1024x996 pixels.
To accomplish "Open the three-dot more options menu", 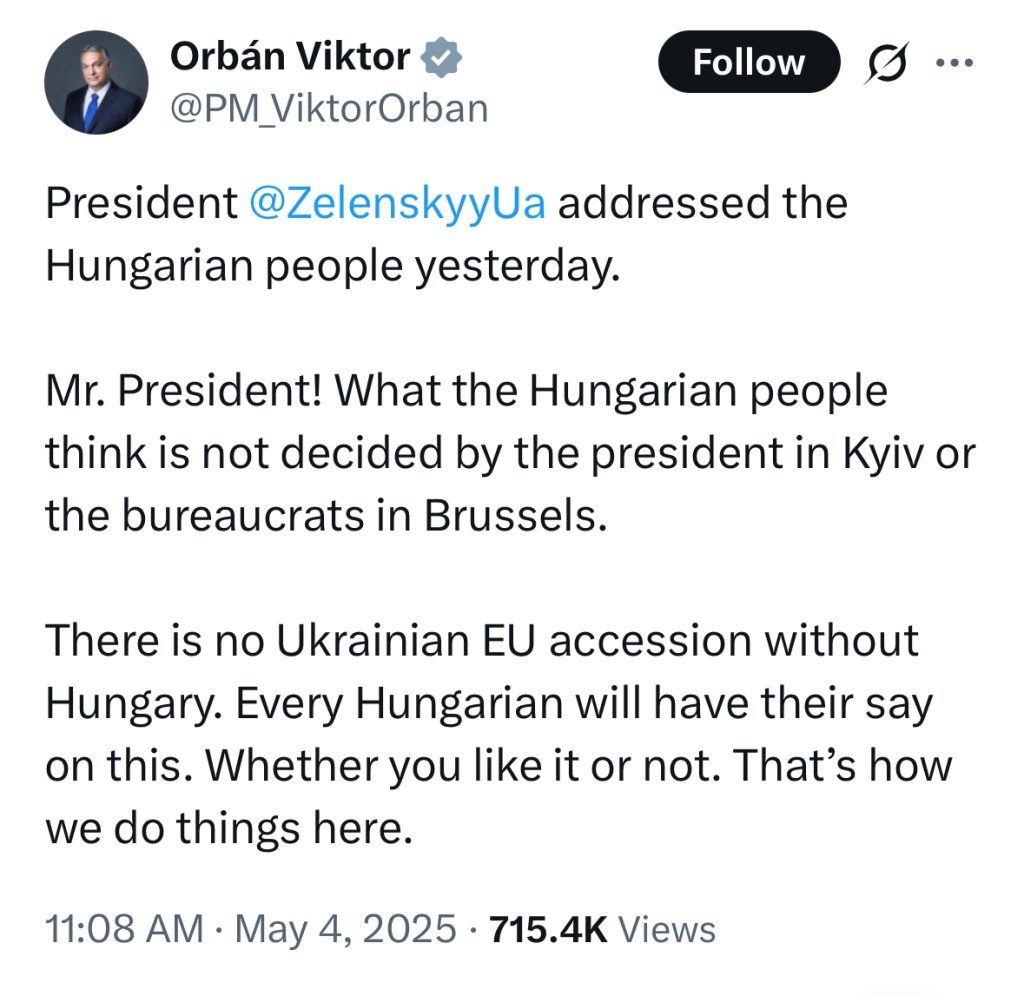I will (x=954, y=63).
